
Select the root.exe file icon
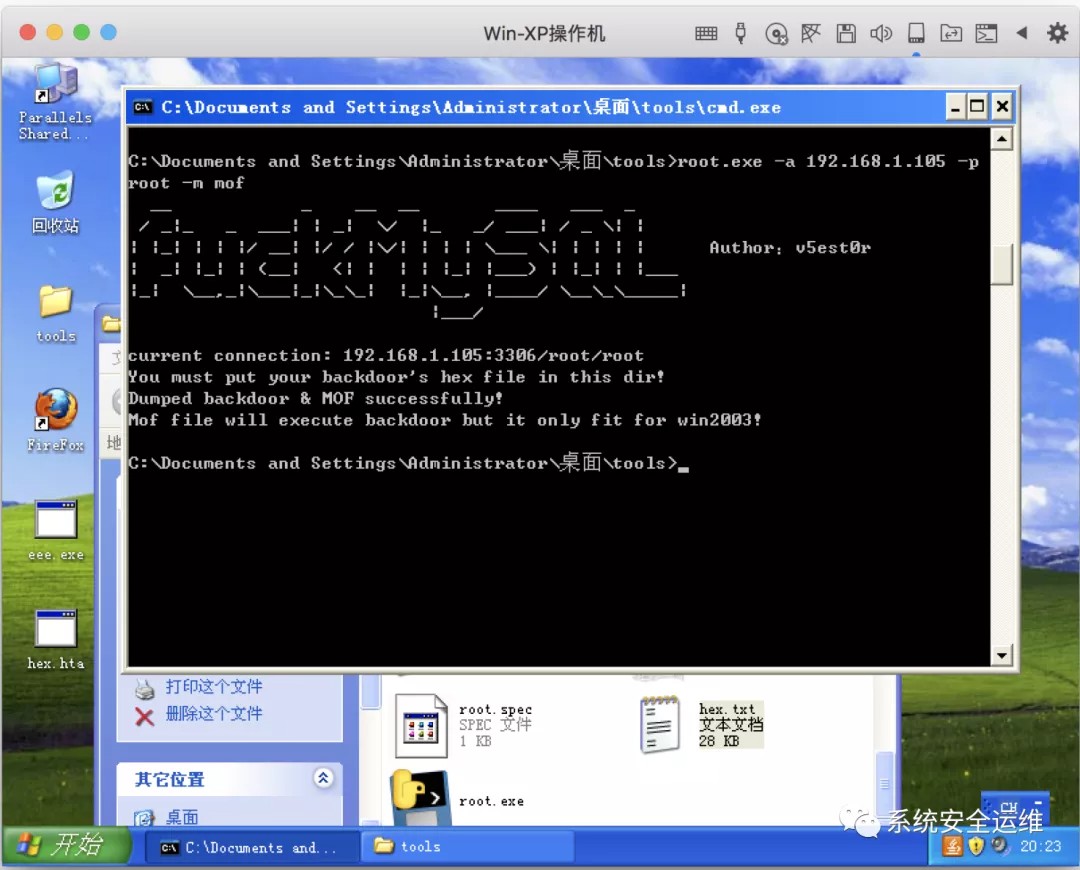point(420,798)
